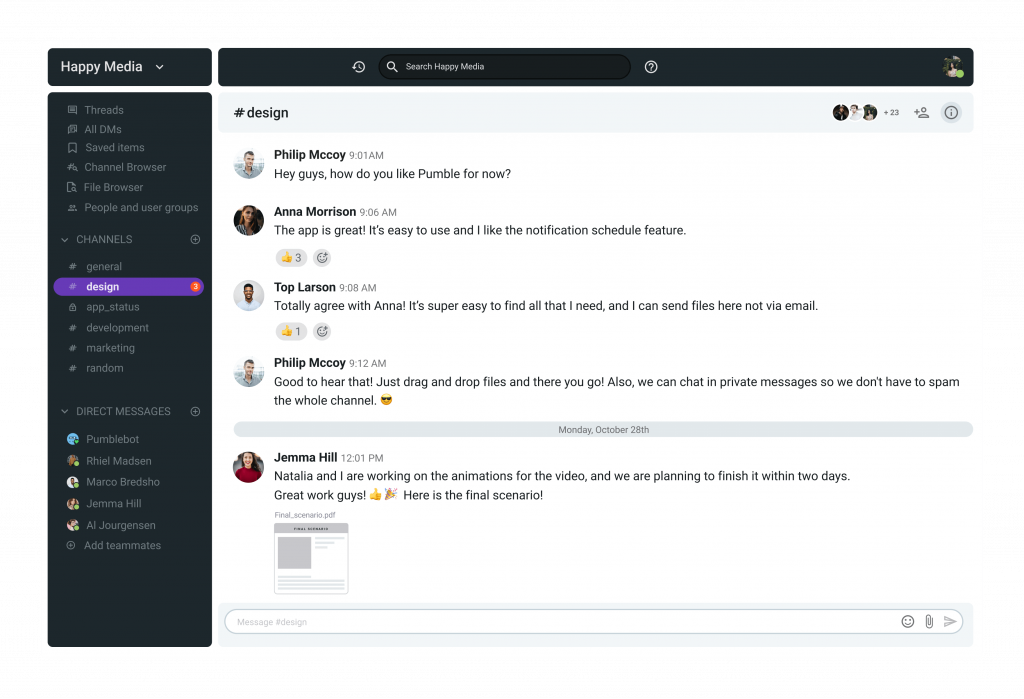
Task: Click Philip Mccoy's avatar at 9:01 AM
Action: (x=249, y=163)
